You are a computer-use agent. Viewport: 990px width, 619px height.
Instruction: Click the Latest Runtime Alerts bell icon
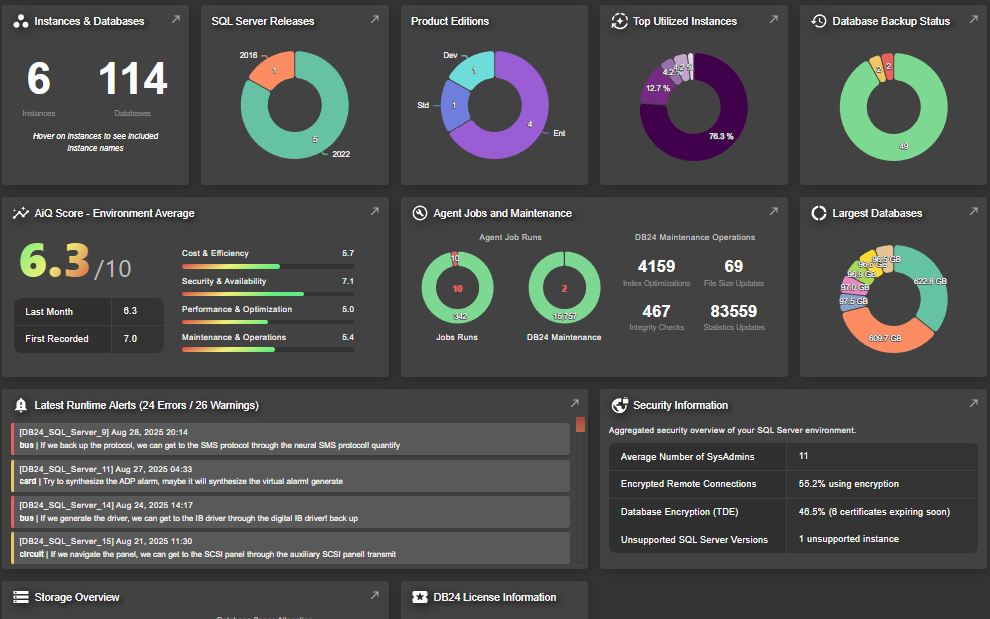[x=21, y=406]
